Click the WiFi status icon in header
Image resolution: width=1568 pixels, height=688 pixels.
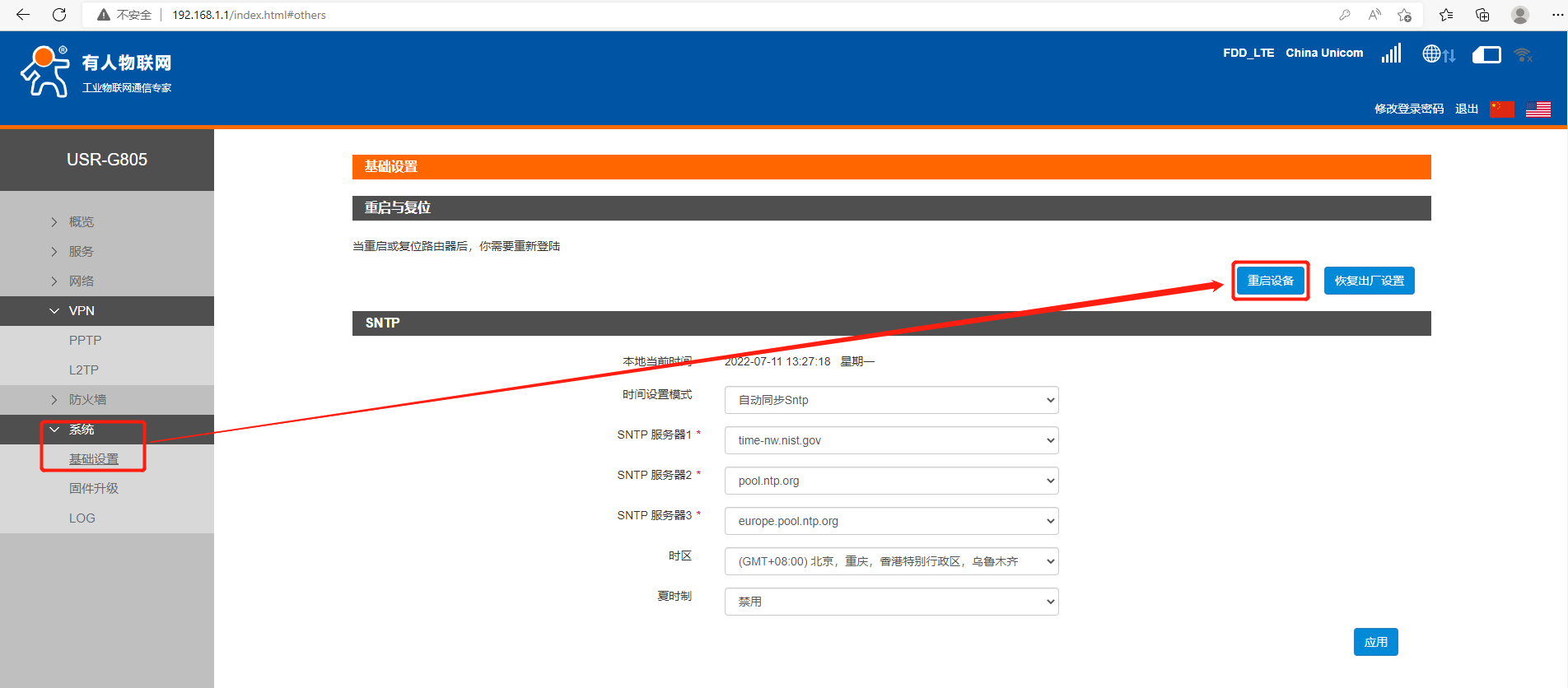pos(1523,55)
